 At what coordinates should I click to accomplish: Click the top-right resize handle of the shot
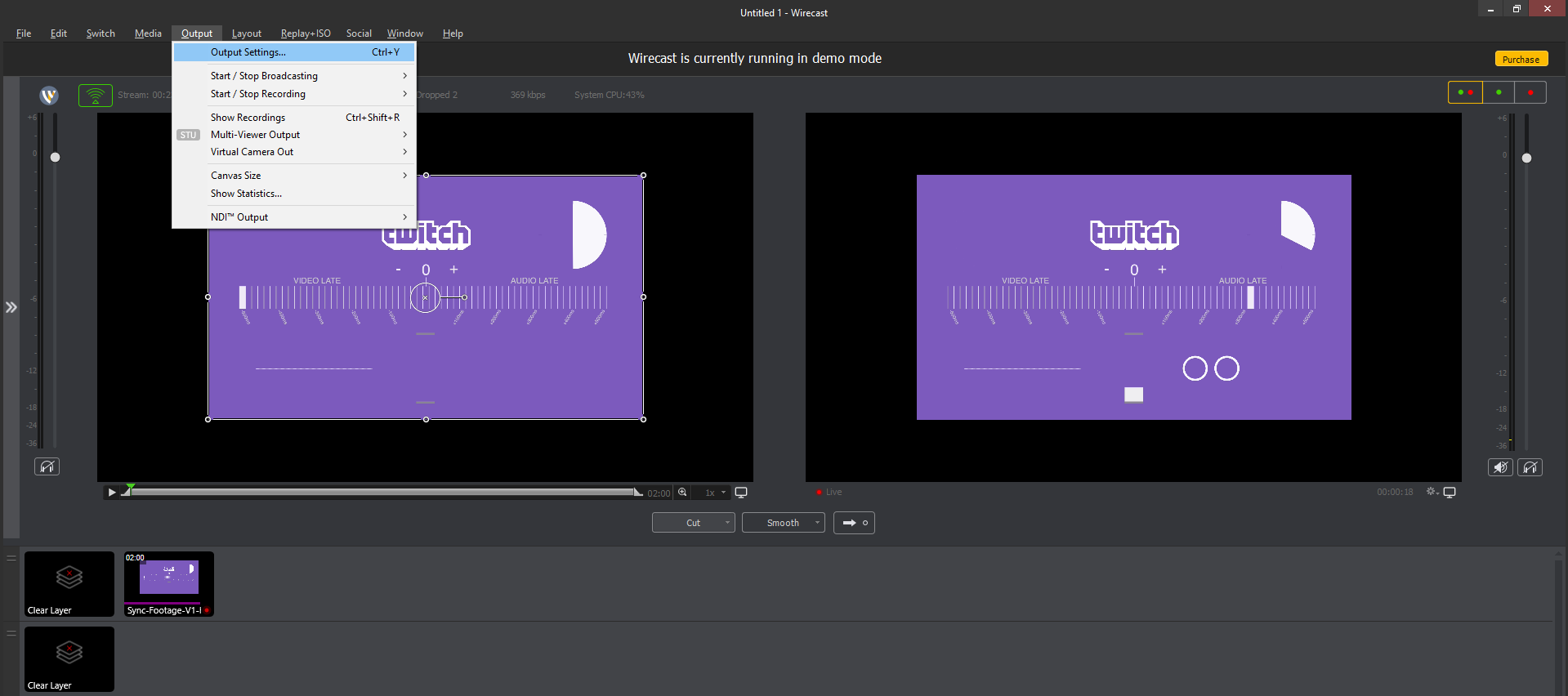(643, 175)
